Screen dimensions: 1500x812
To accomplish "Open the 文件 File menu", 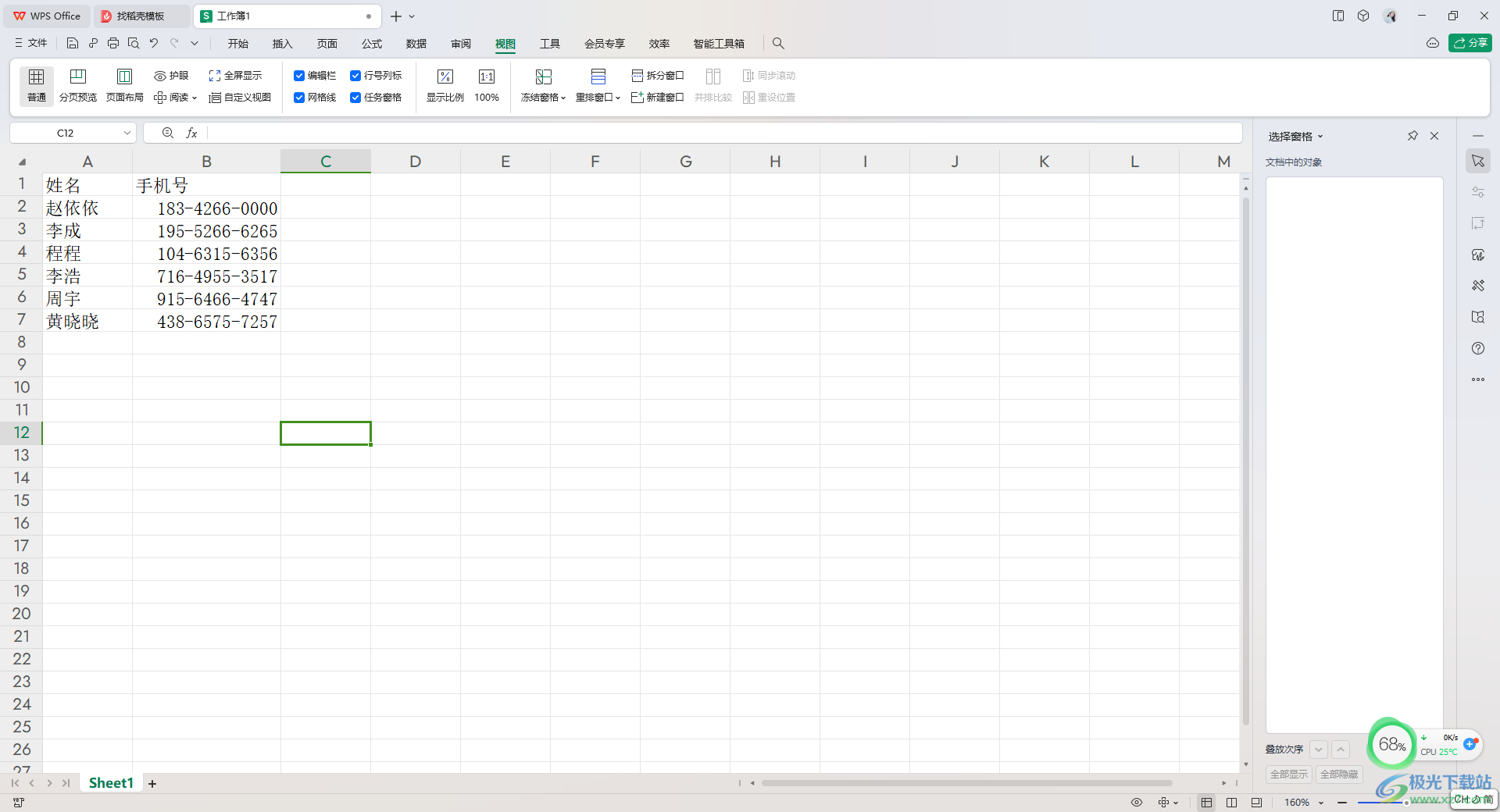I will pos(31,43).
